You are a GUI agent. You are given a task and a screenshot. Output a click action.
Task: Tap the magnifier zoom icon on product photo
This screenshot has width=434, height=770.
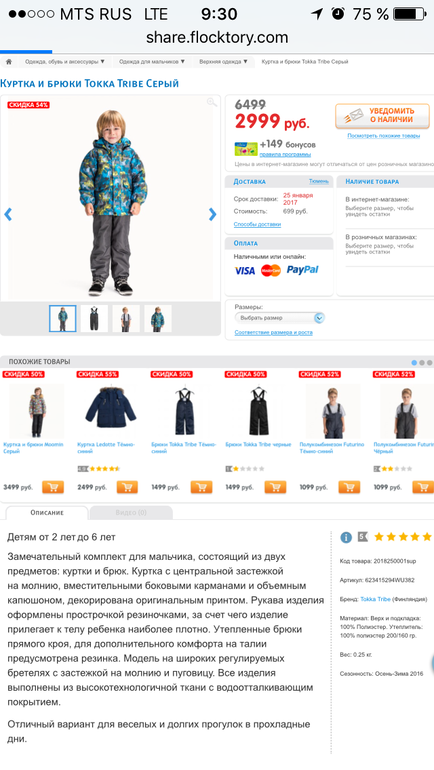(x=212, y=102)
